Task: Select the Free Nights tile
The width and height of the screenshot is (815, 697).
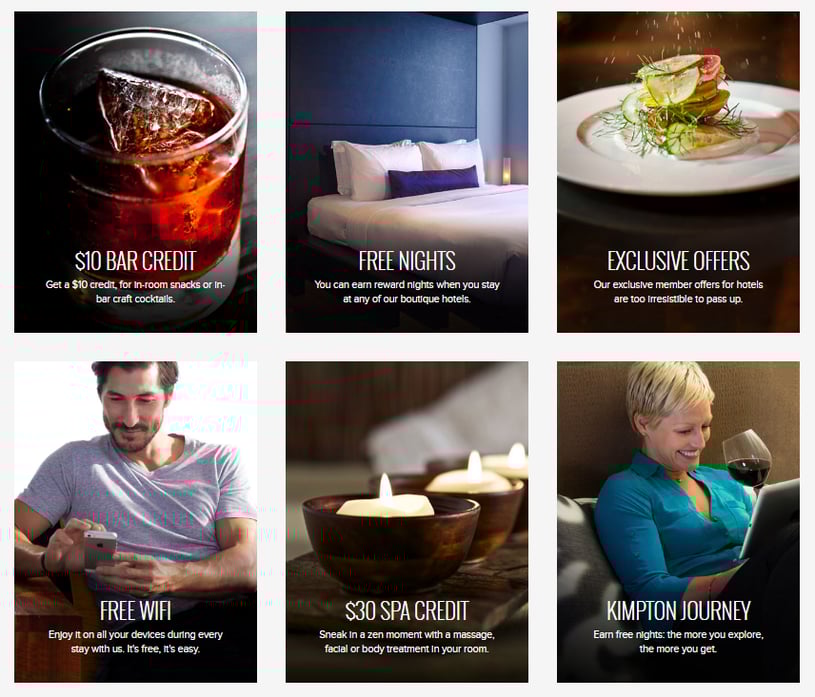Action: coord(407,172)
